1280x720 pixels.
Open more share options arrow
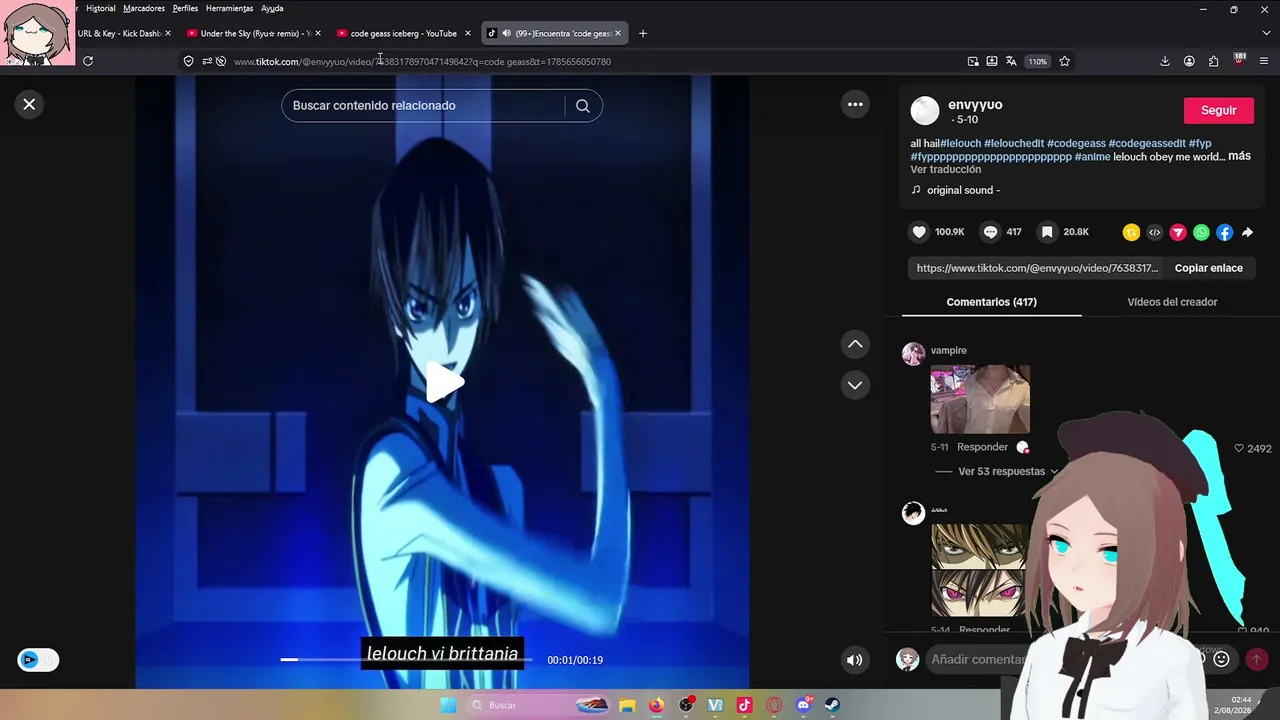[x=1248, y=232]
